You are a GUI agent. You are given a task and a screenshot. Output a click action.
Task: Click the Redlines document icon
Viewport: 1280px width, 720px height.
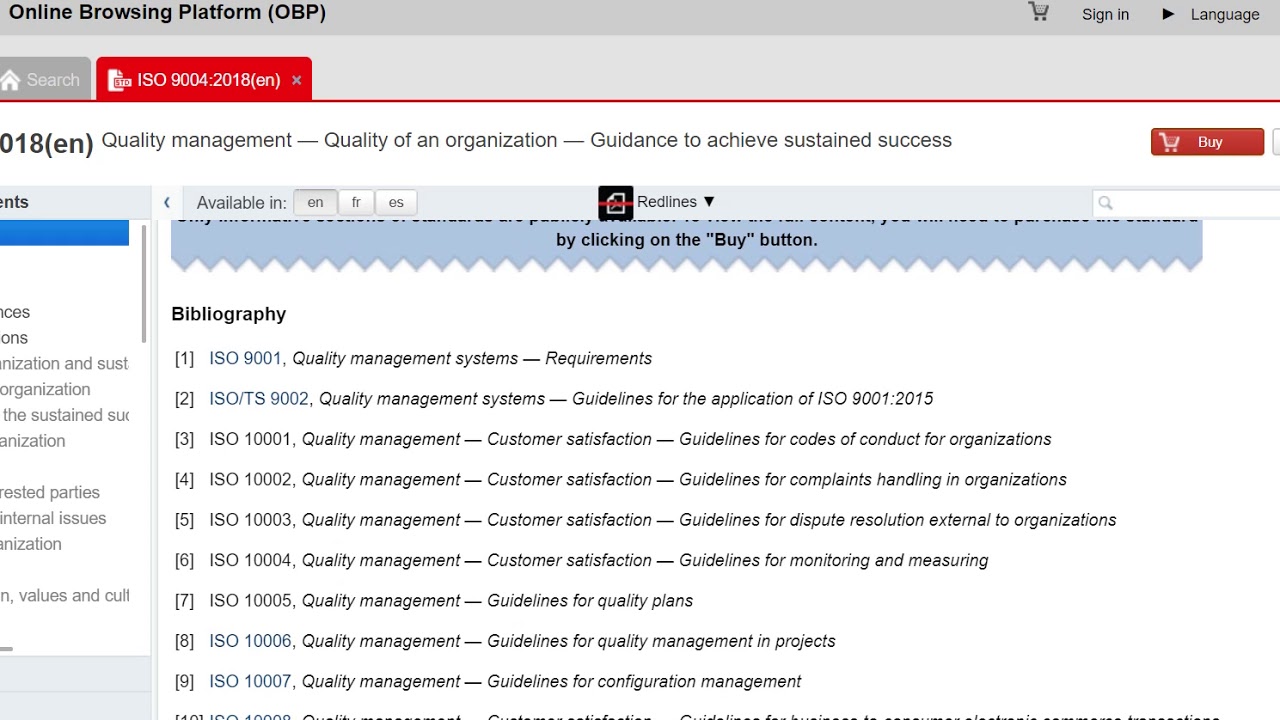[615, 203]
